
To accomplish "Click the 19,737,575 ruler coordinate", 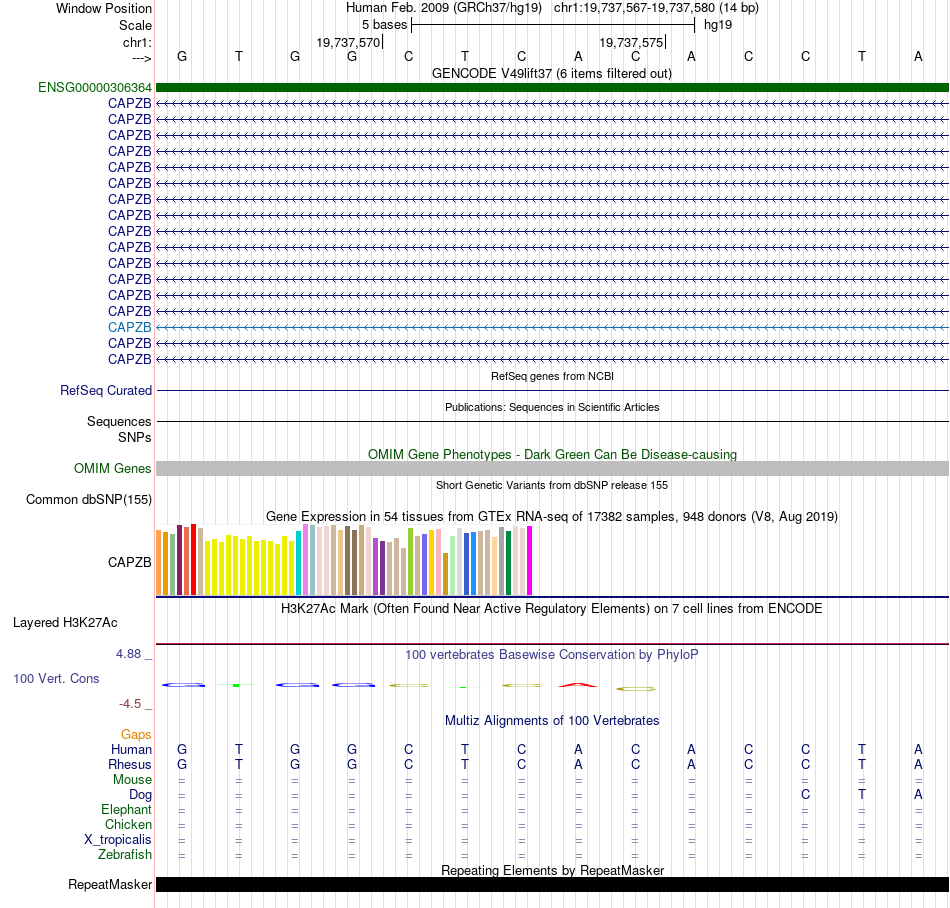I will coord(631,42).
